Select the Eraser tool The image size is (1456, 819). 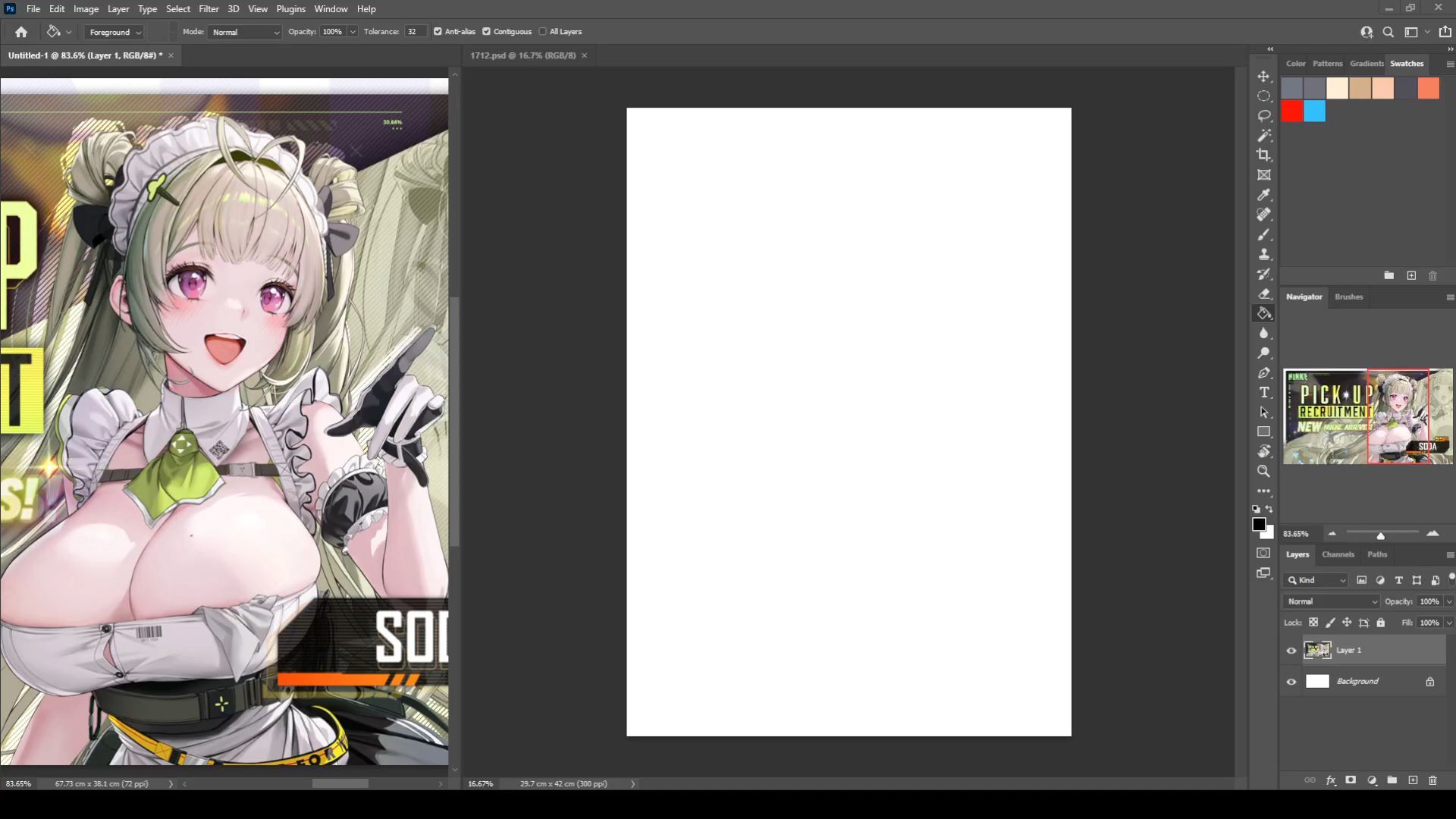click(x=1263, y=293)
